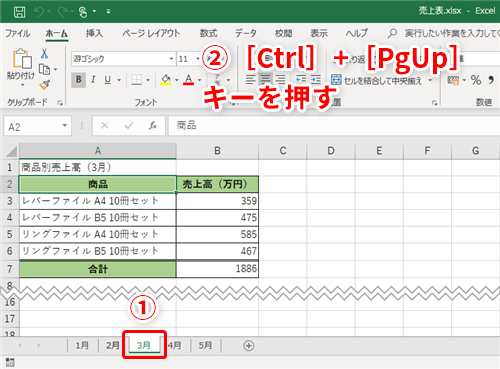Image resolution: width=500 pixels, height=369 pixels.
Task: Switch to the データ tab
Action: (246, 33)
